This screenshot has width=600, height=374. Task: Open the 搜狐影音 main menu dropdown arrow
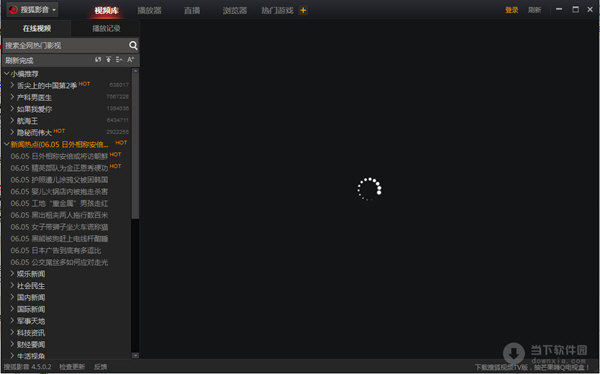54,10
